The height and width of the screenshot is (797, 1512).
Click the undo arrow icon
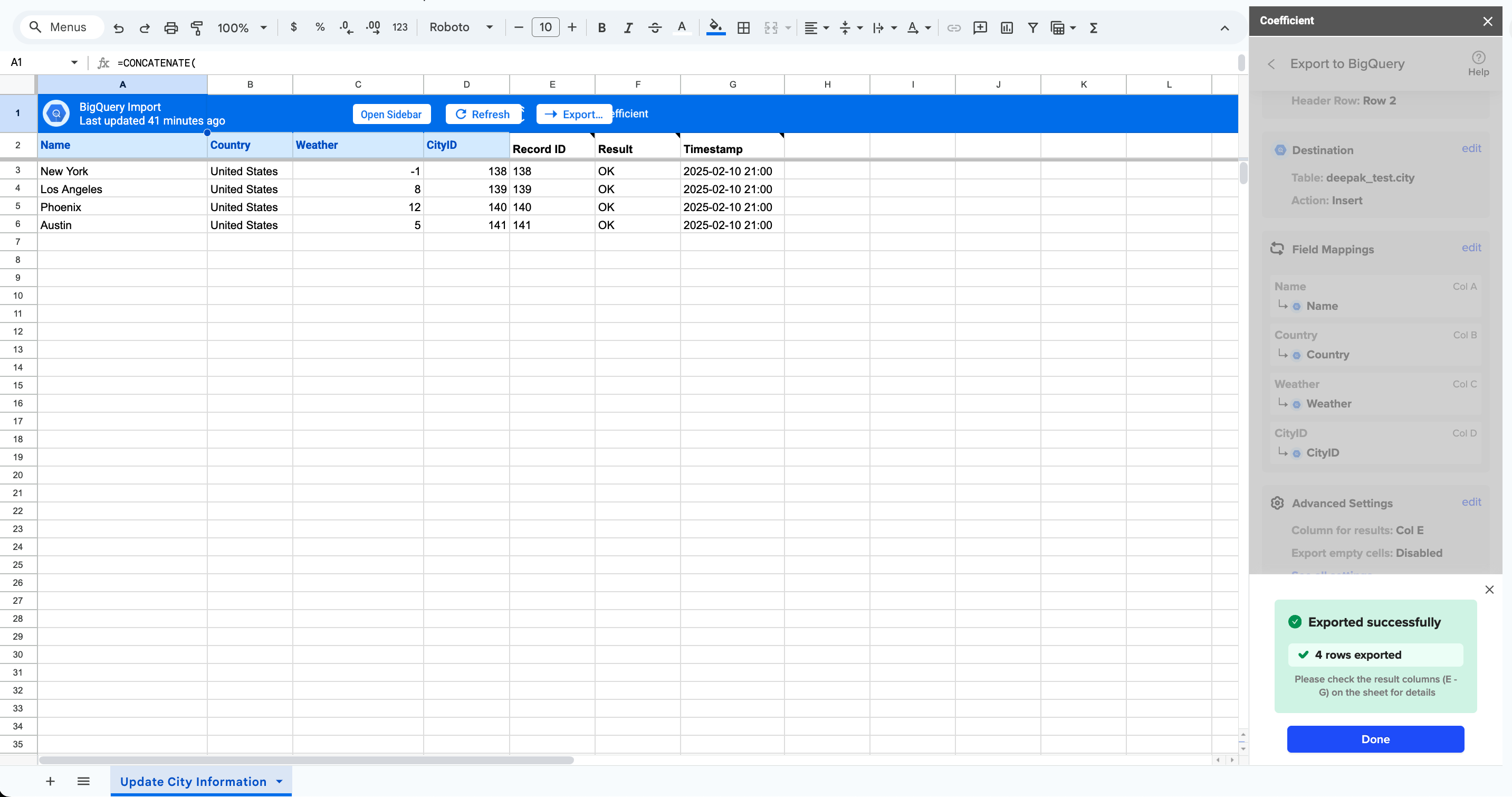[119, 27]
